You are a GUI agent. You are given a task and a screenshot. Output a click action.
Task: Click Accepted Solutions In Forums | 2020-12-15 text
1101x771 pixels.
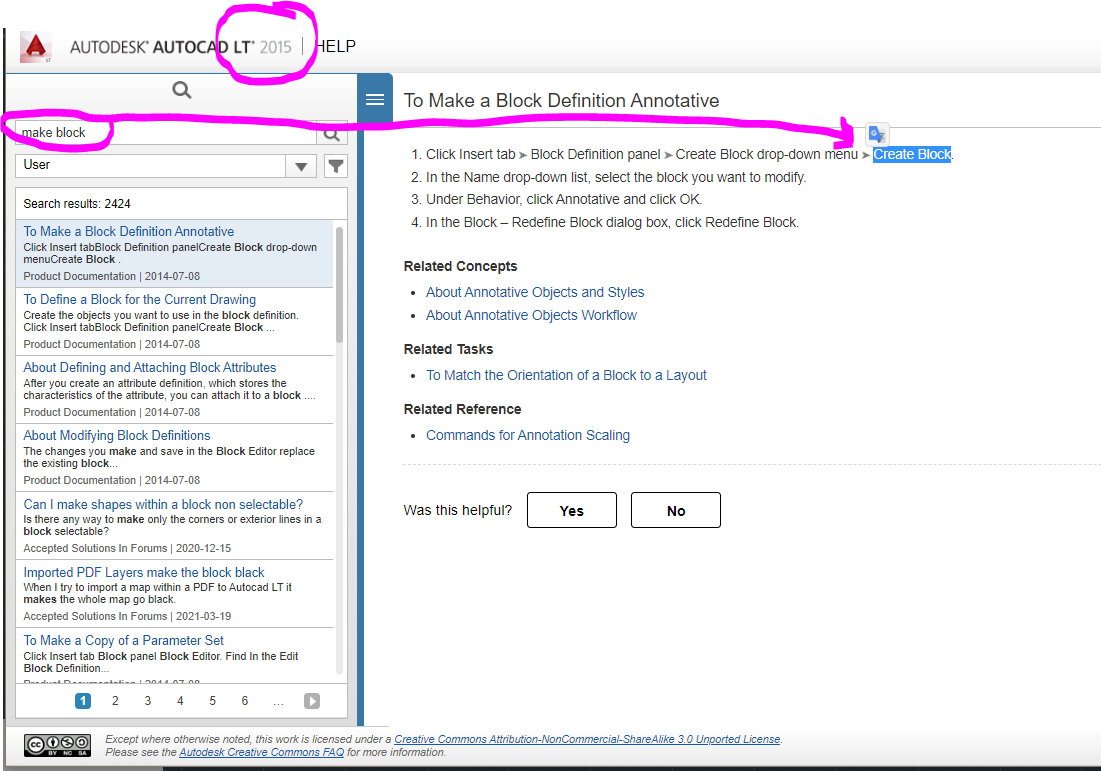click(x=127, y=548)
